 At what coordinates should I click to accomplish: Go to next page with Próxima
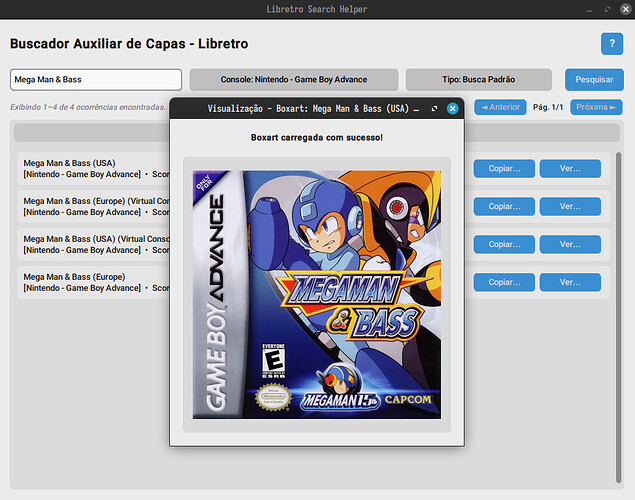[596, 107]
